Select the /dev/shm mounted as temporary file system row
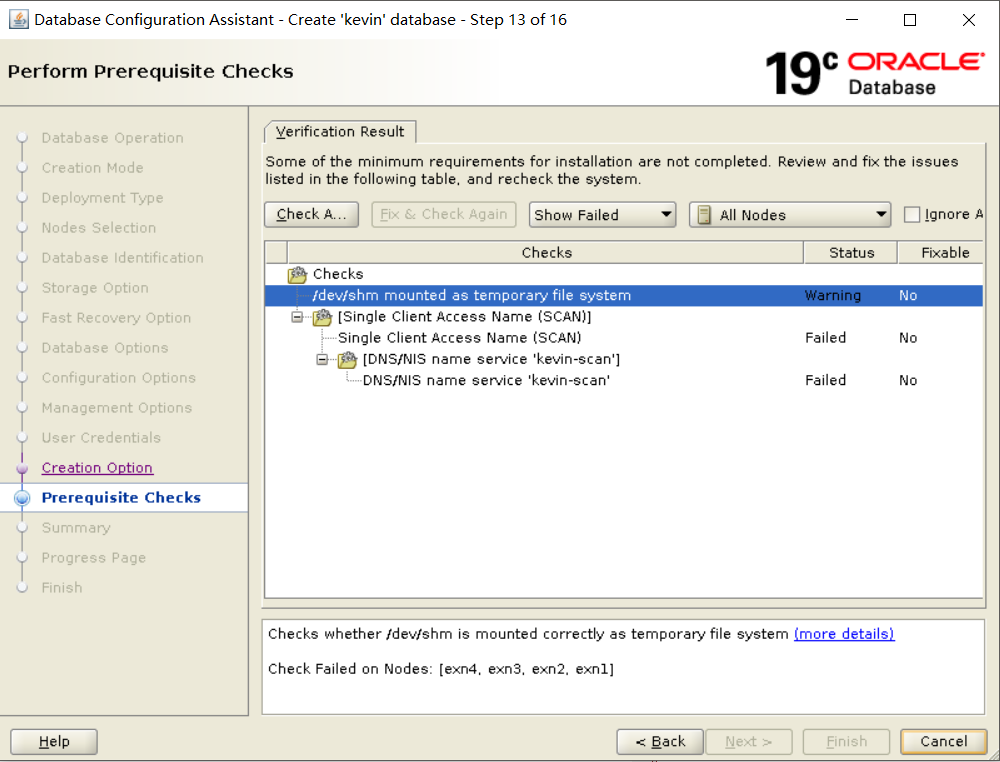 pos(624,296)
